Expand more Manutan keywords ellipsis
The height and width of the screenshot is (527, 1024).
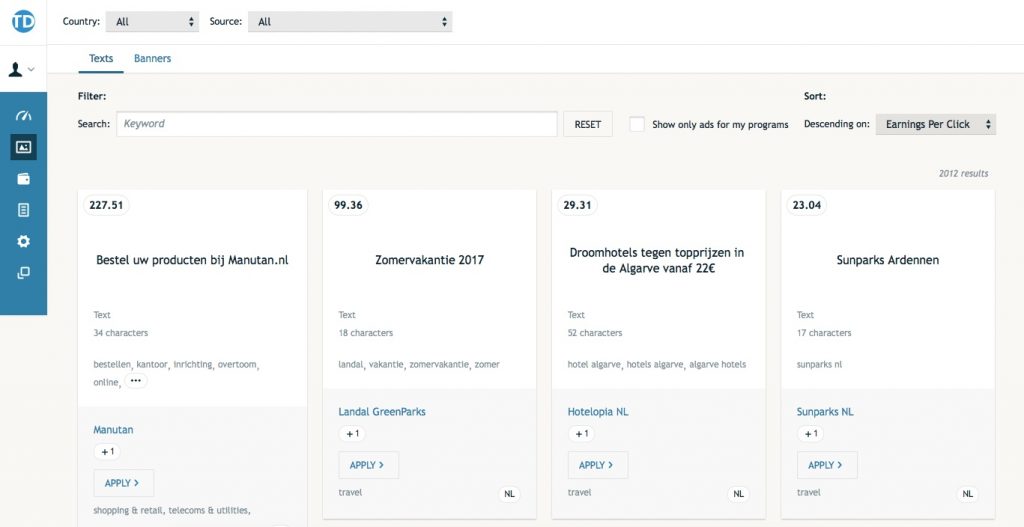coord(136,381)
